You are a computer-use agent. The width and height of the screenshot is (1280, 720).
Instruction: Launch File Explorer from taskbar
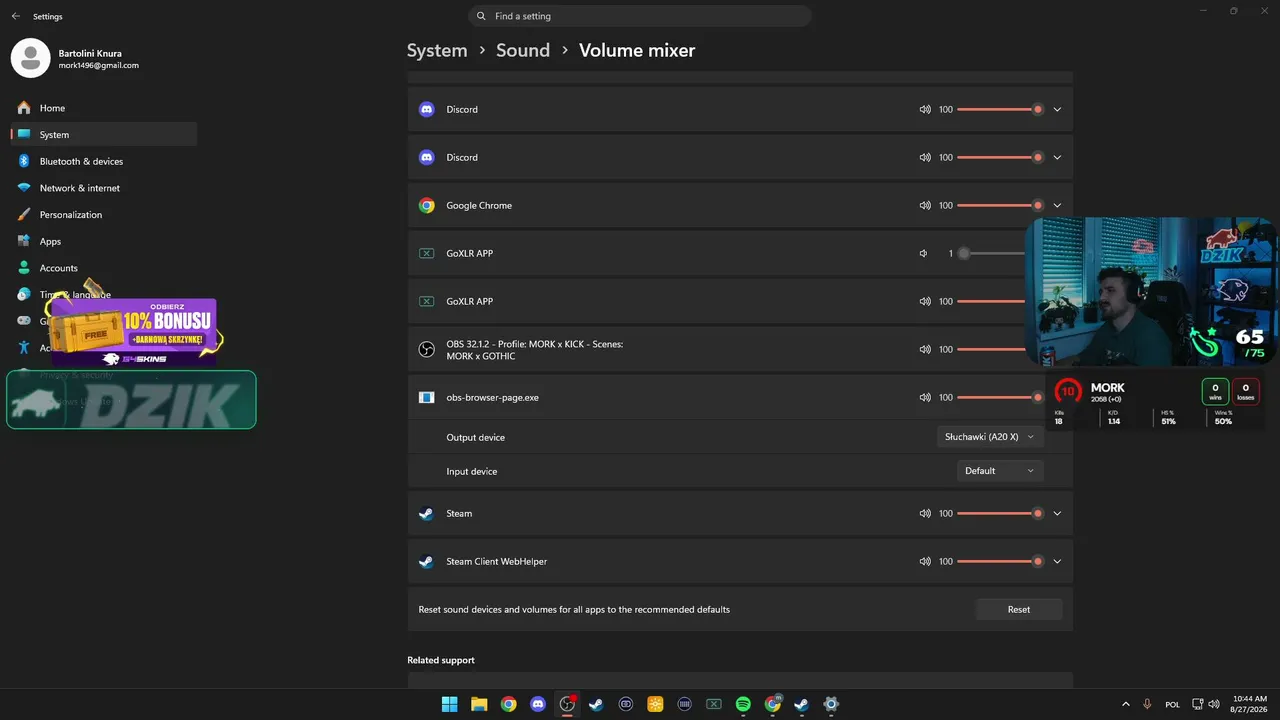pos(479,704)
